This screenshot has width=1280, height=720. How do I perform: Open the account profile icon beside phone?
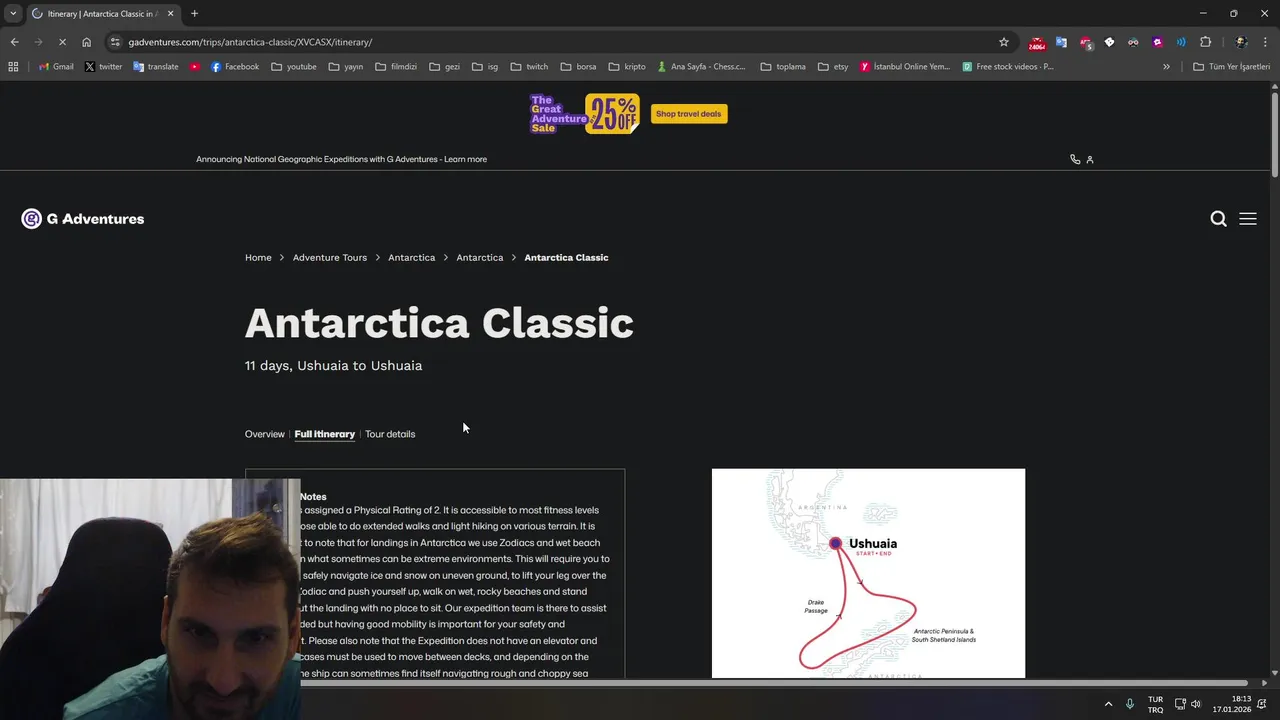[x=1090, y=159]
